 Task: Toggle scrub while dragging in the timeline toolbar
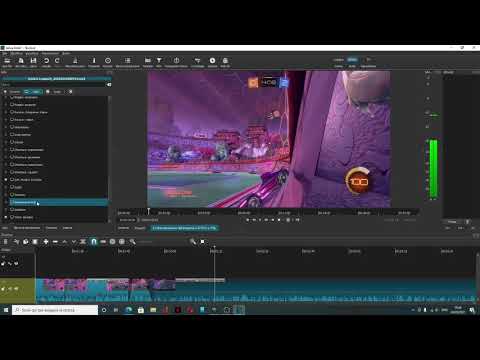[103, 242]
